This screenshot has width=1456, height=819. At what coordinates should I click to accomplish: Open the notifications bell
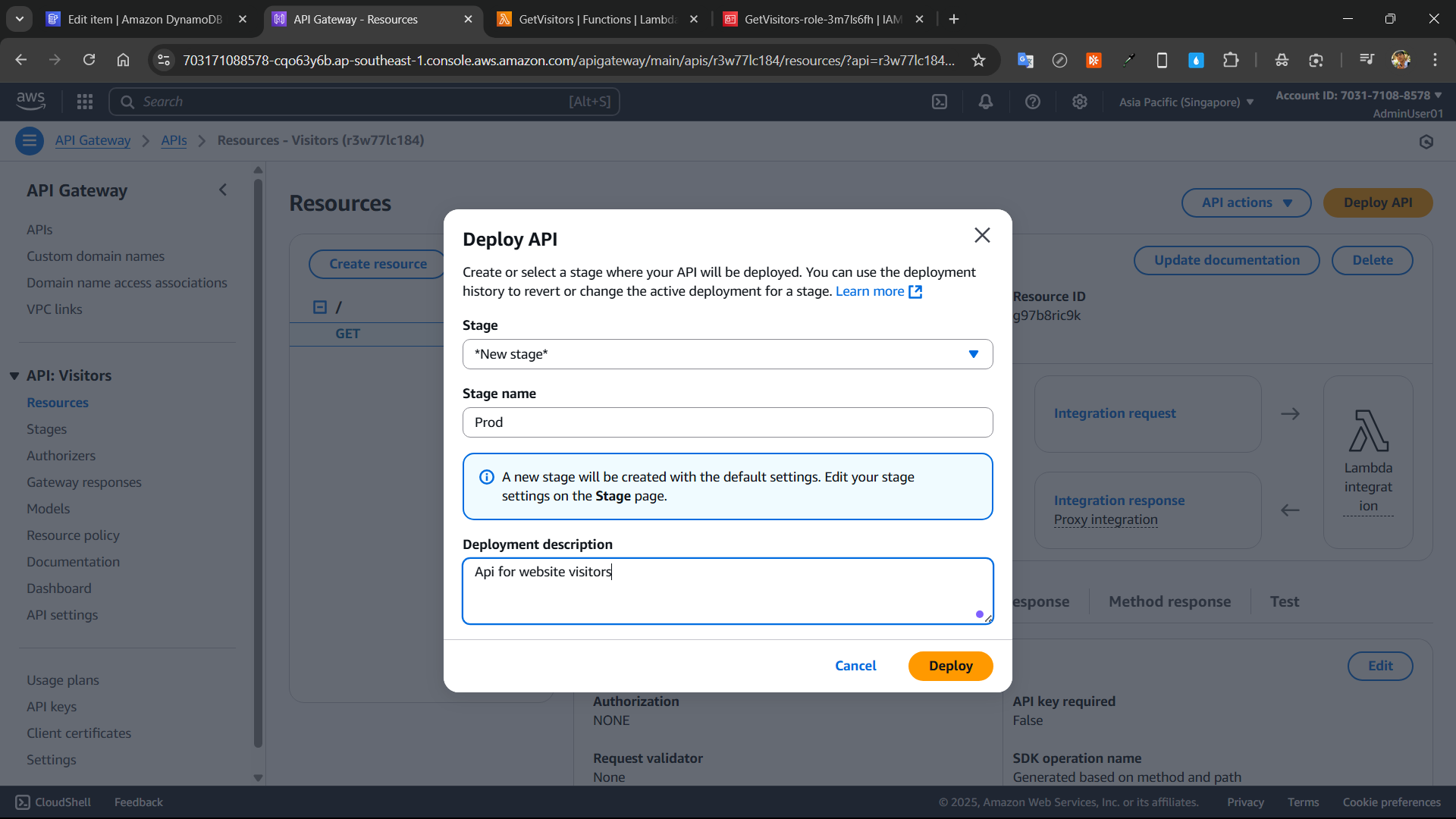point(986,102)
